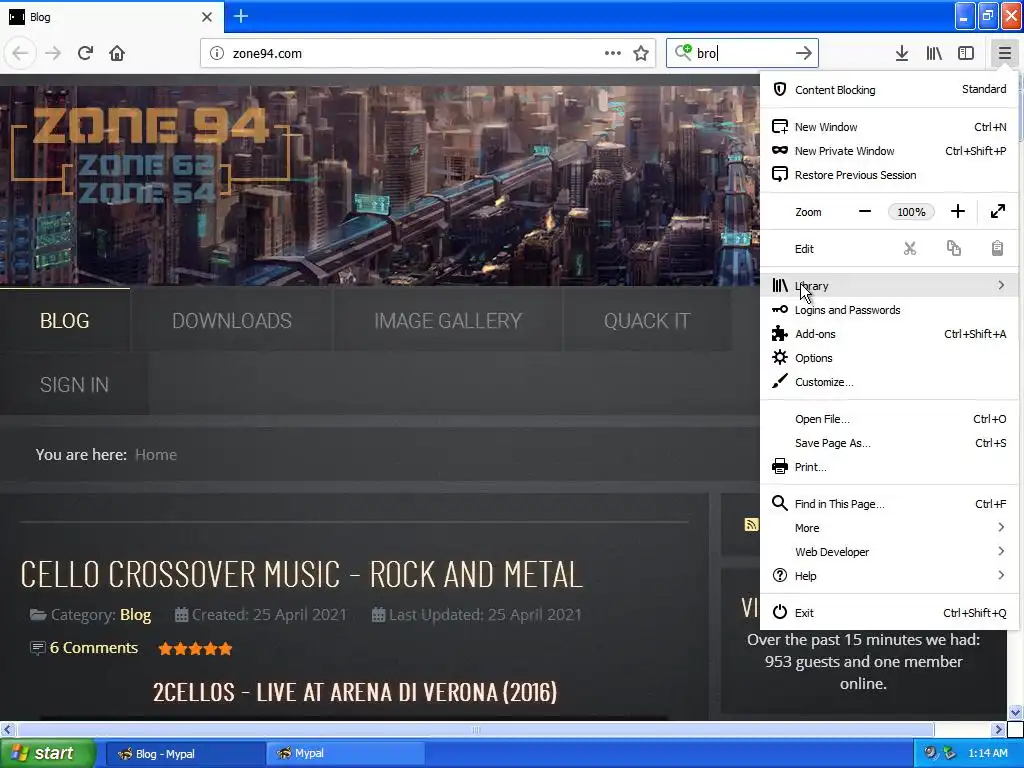Click the five-star rating
Viewport: 1024px width, 768px height.
(195, 648)
